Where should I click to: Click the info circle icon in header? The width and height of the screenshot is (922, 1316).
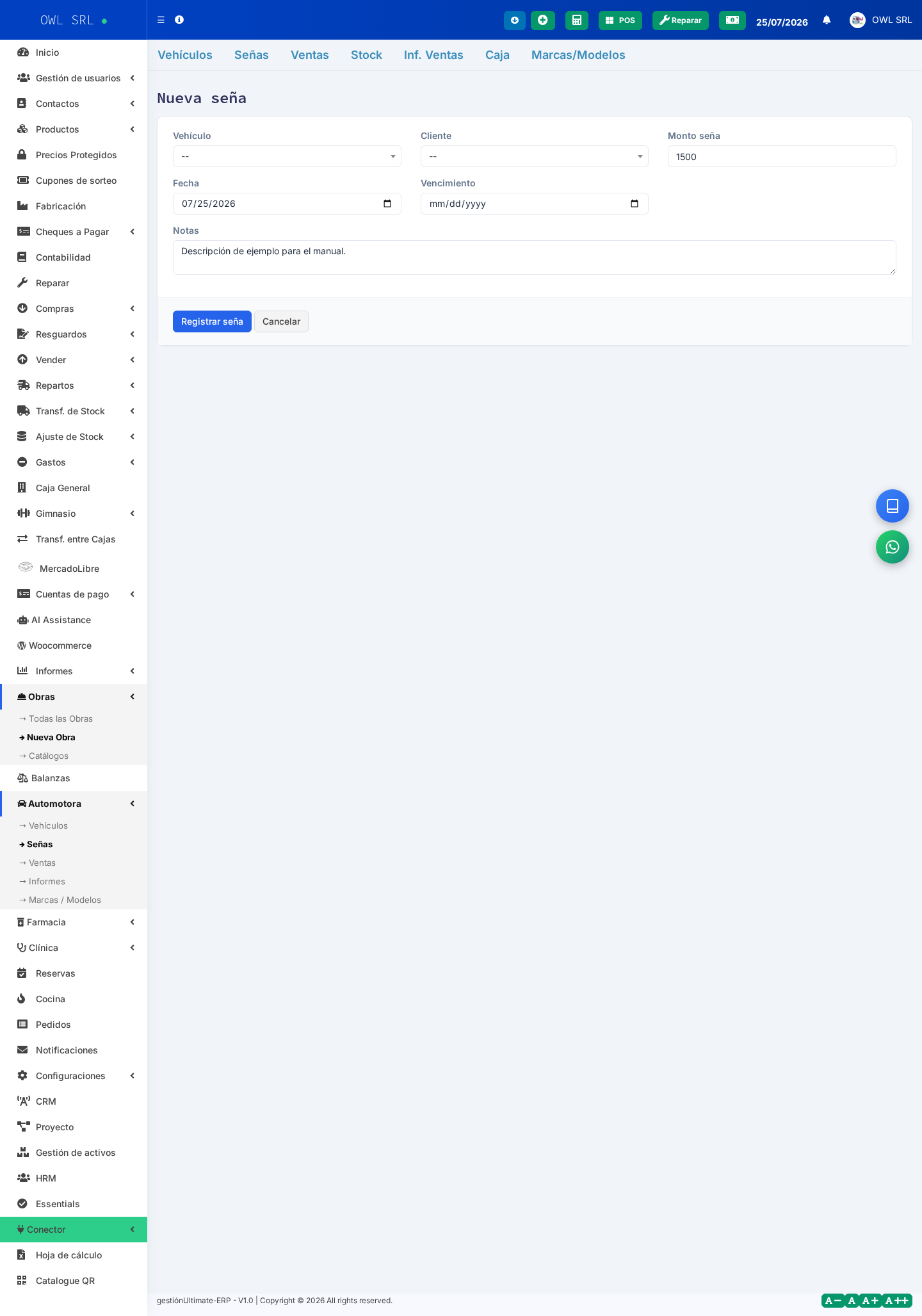point(179,20)
